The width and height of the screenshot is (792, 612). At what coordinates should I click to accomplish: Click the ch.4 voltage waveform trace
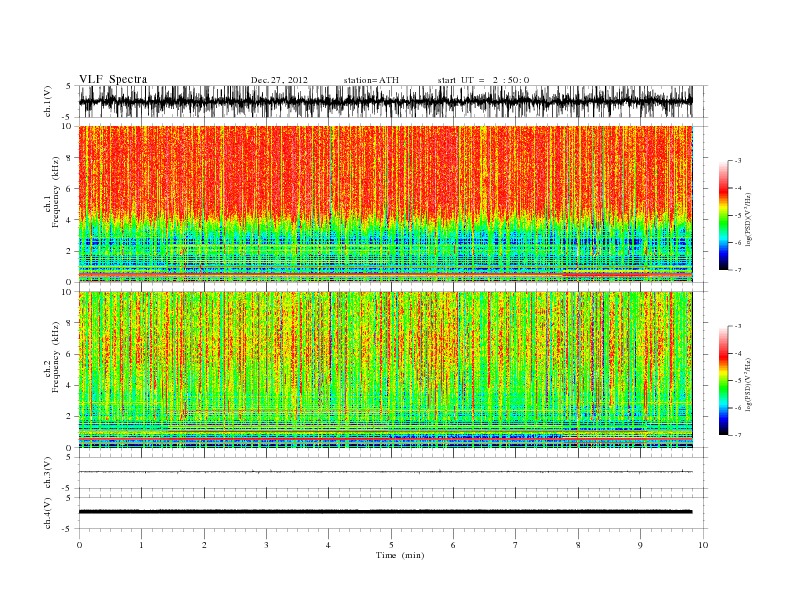tap(385, 512)
